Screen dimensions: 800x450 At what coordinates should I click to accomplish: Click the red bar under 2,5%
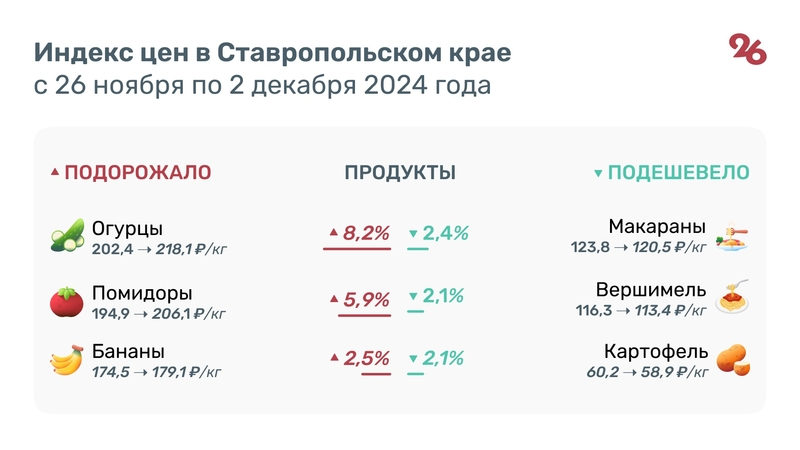(375, 374)
